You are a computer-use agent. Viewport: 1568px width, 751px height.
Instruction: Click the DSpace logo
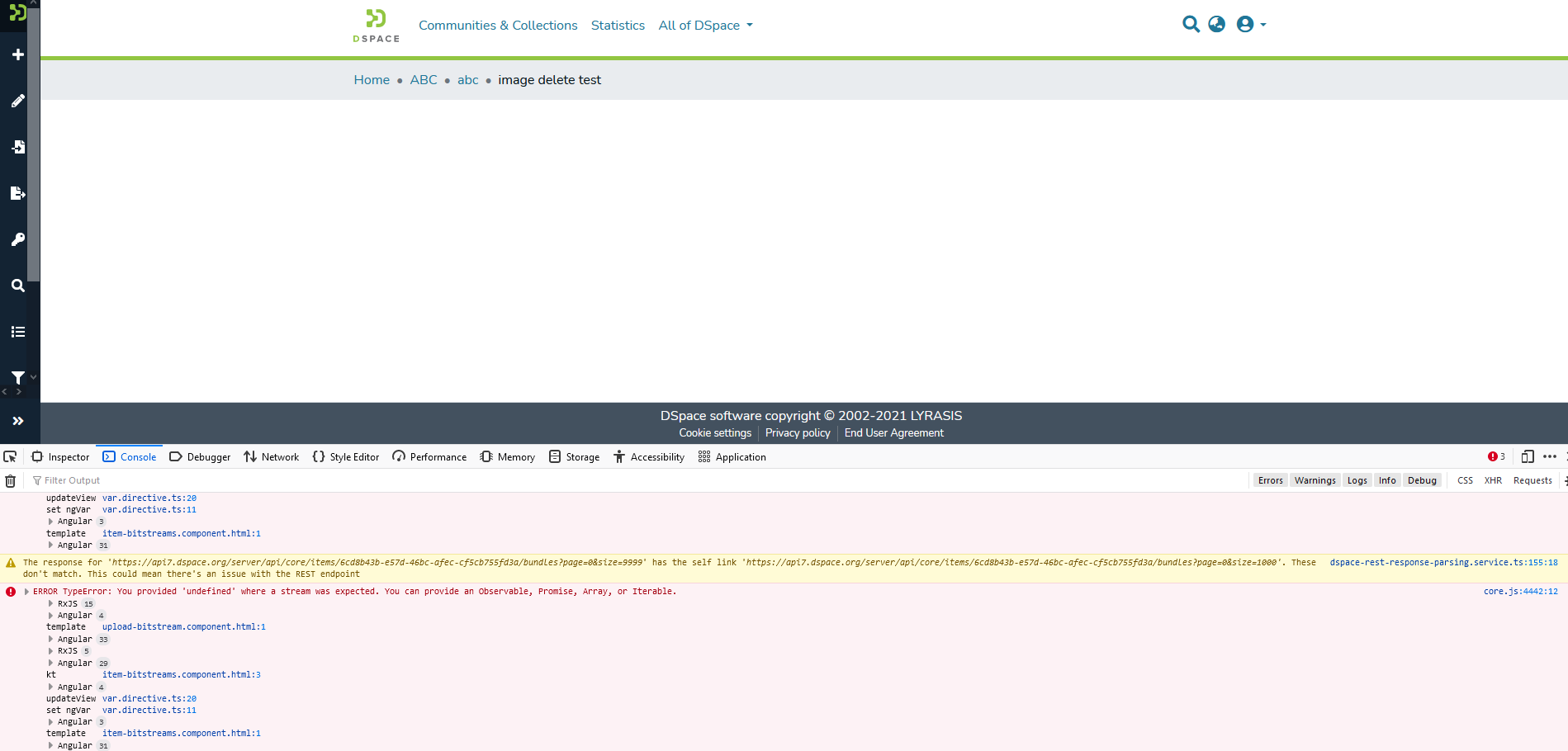376,26
